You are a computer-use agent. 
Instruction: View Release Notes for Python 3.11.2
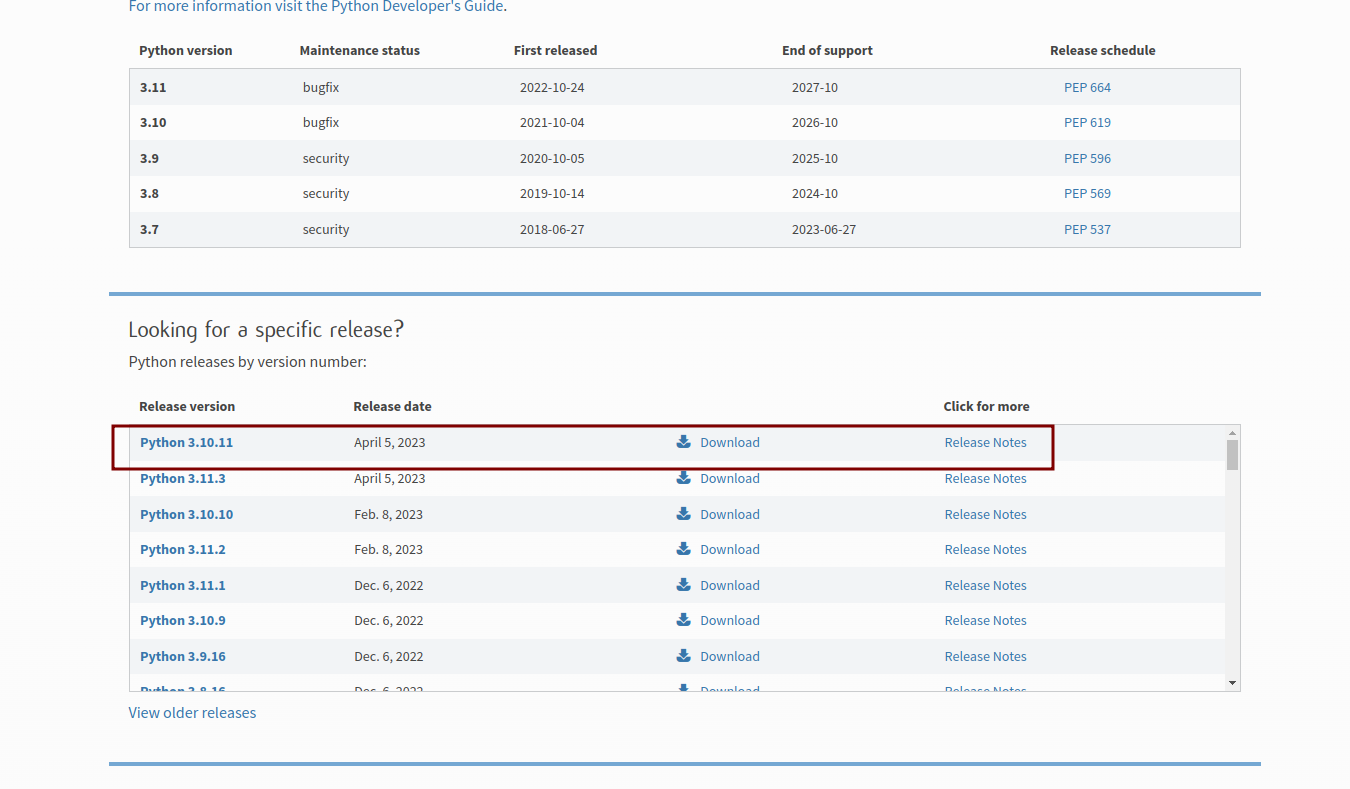pyautogui.click(x=985, y=549)
